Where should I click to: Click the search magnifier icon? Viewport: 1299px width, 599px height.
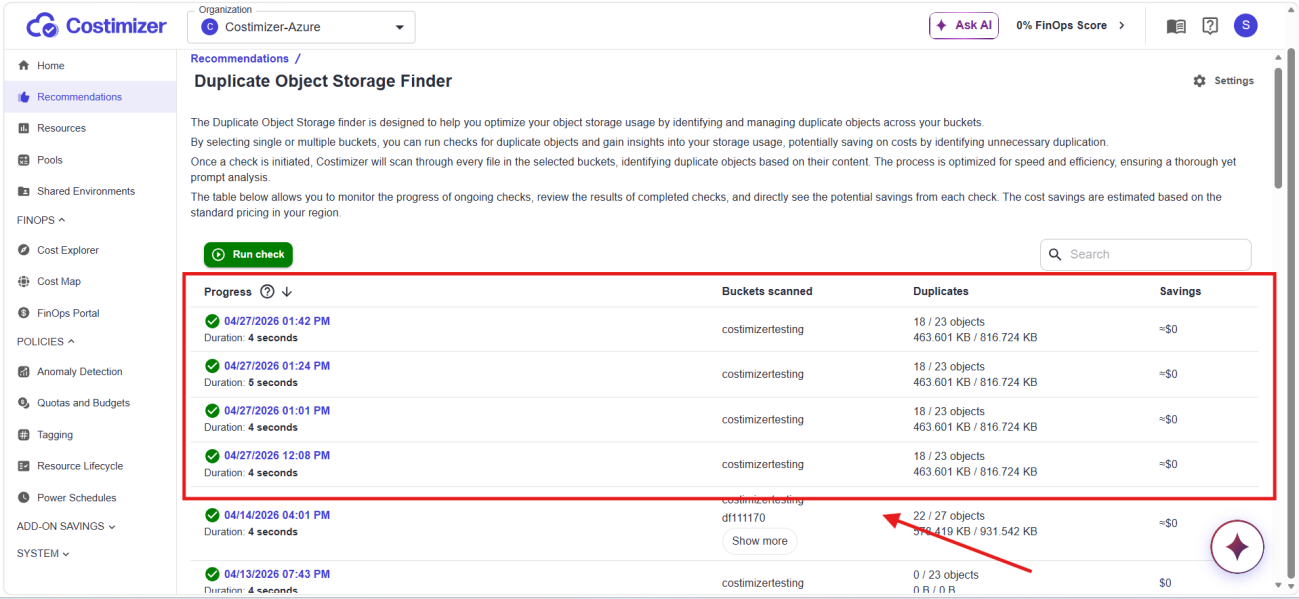point(1055,255)
